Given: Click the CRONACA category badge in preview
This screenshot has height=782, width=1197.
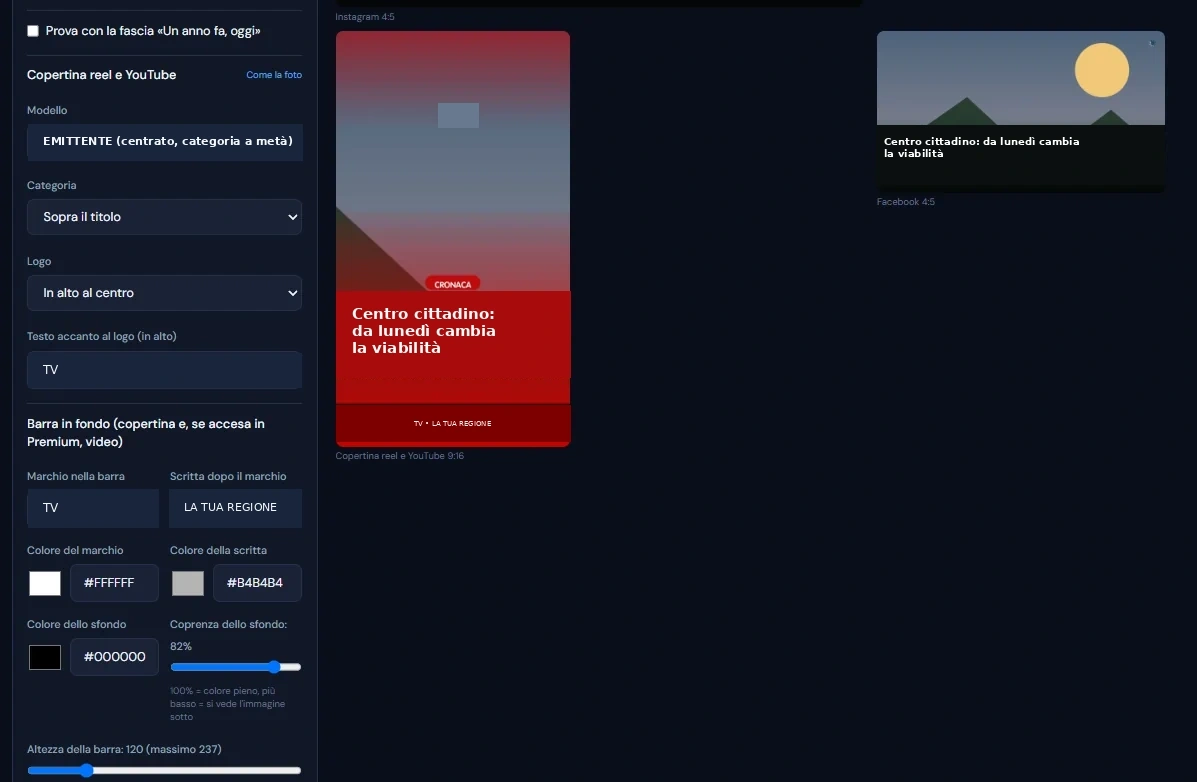Looking at the screenshot, I should tap(453, 284).
